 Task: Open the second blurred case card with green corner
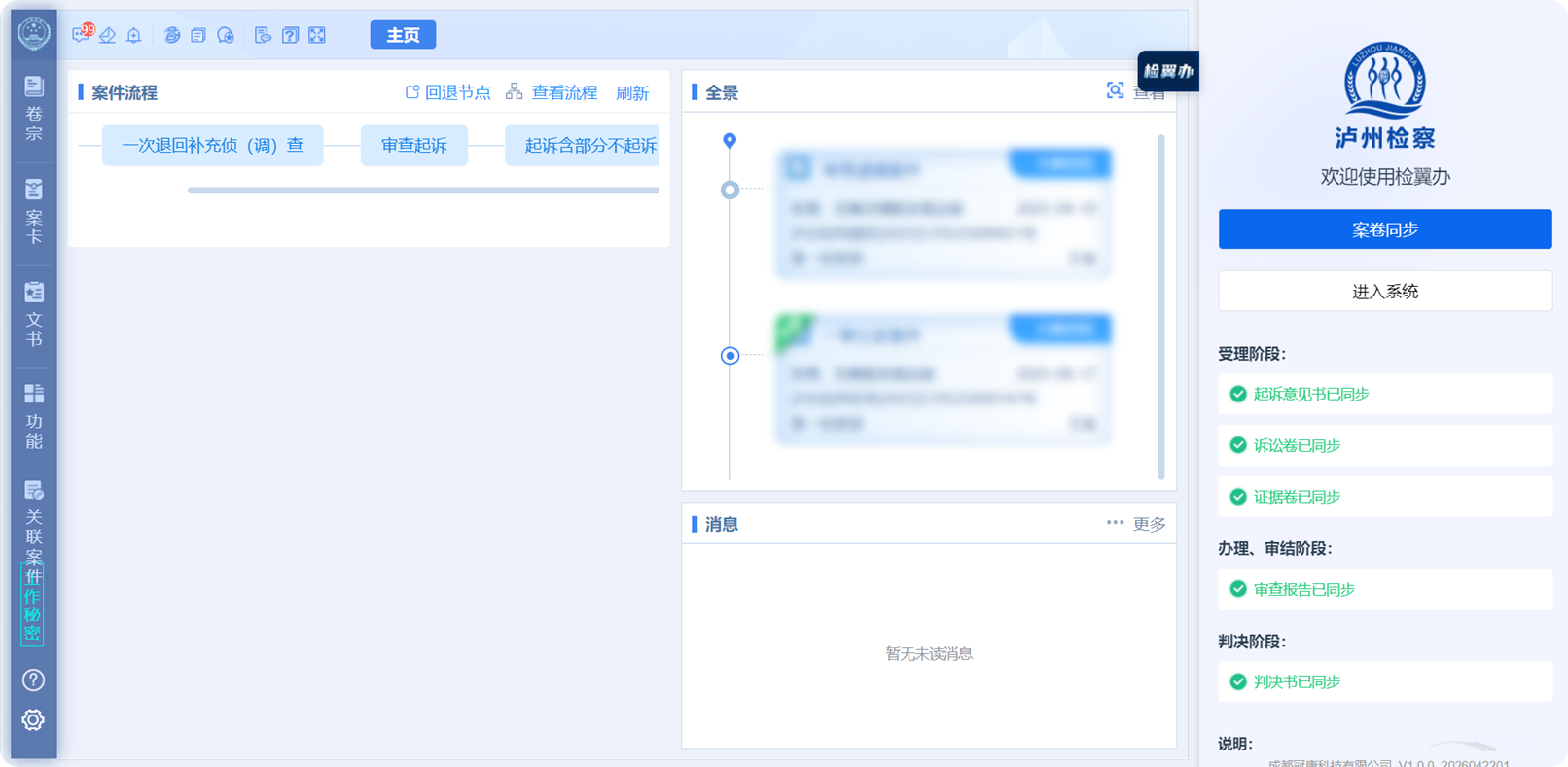coord(944,379)
